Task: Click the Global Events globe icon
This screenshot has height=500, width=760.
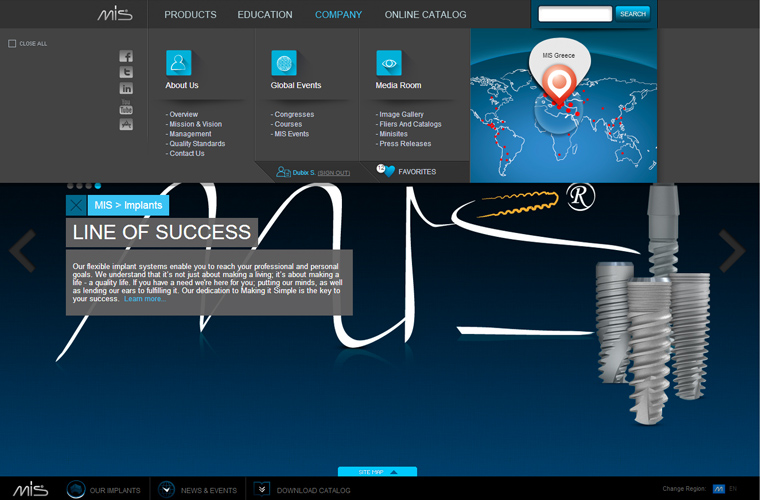Action: click(x=284, y=63)
